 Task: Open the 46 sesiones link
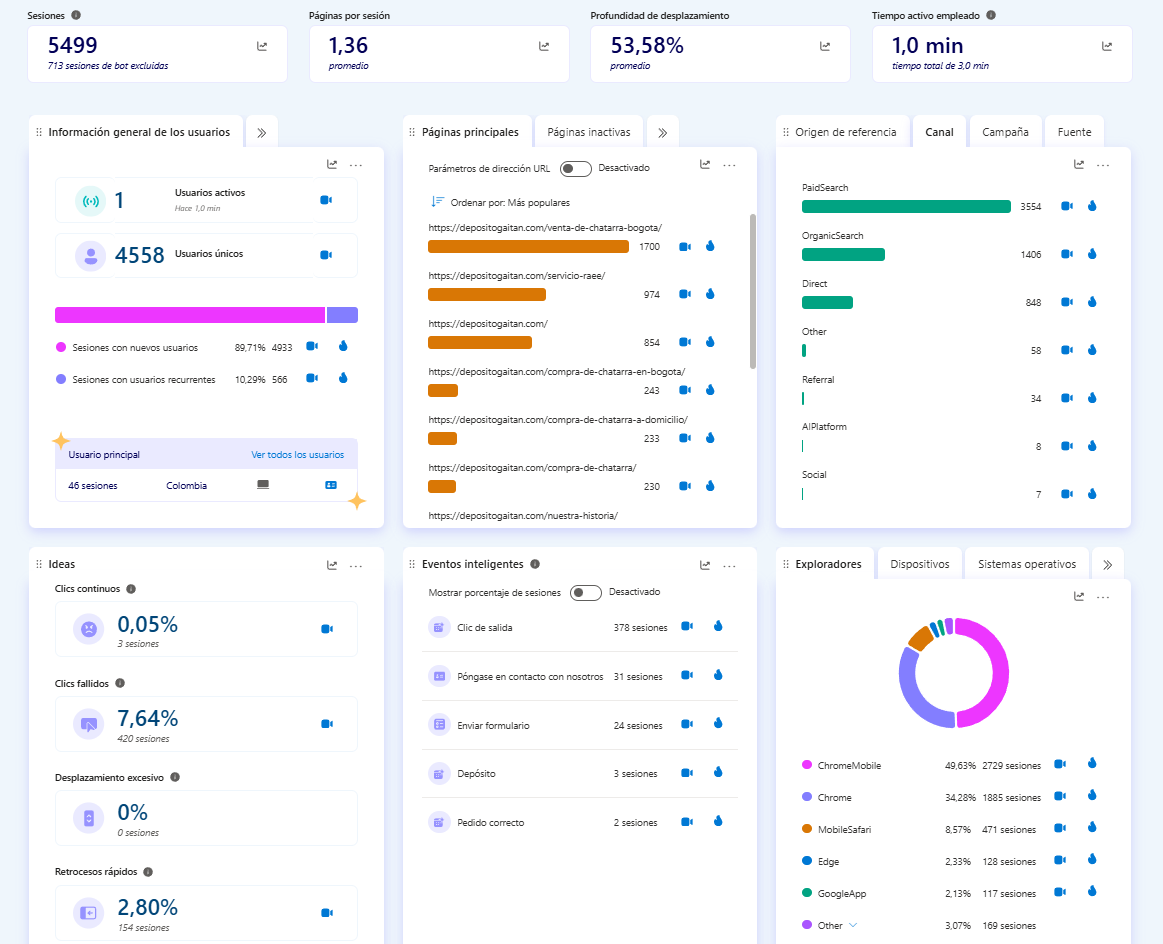[x=92, y=486]
